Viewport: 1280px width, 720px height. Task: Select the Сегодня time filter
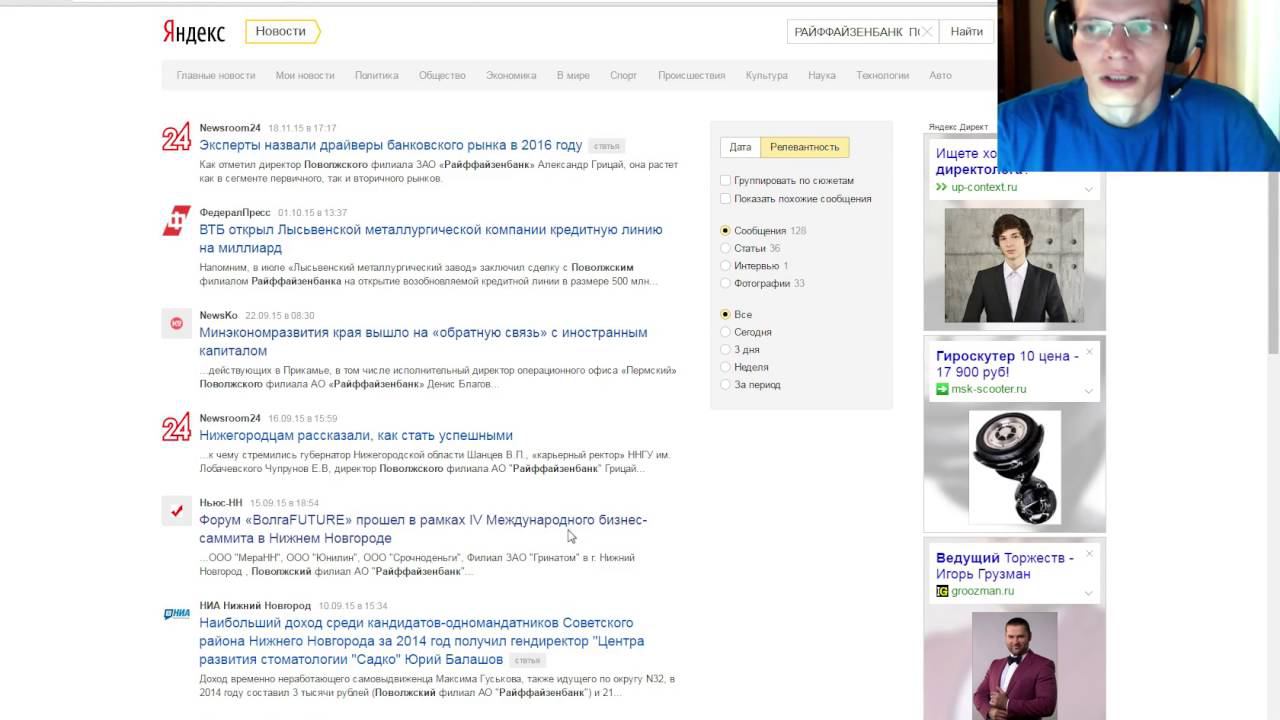pyautogui.click(x=726, y=332)
